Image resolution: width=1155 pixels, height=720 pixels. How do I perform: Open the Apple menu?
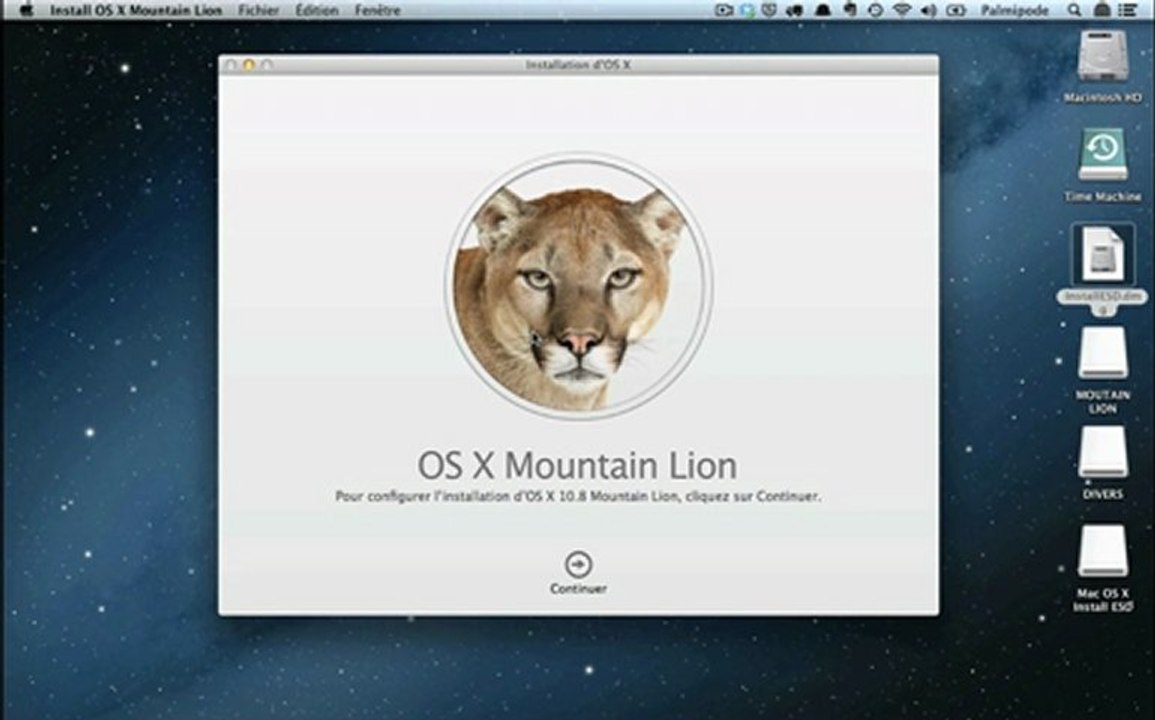pos(27,10)
